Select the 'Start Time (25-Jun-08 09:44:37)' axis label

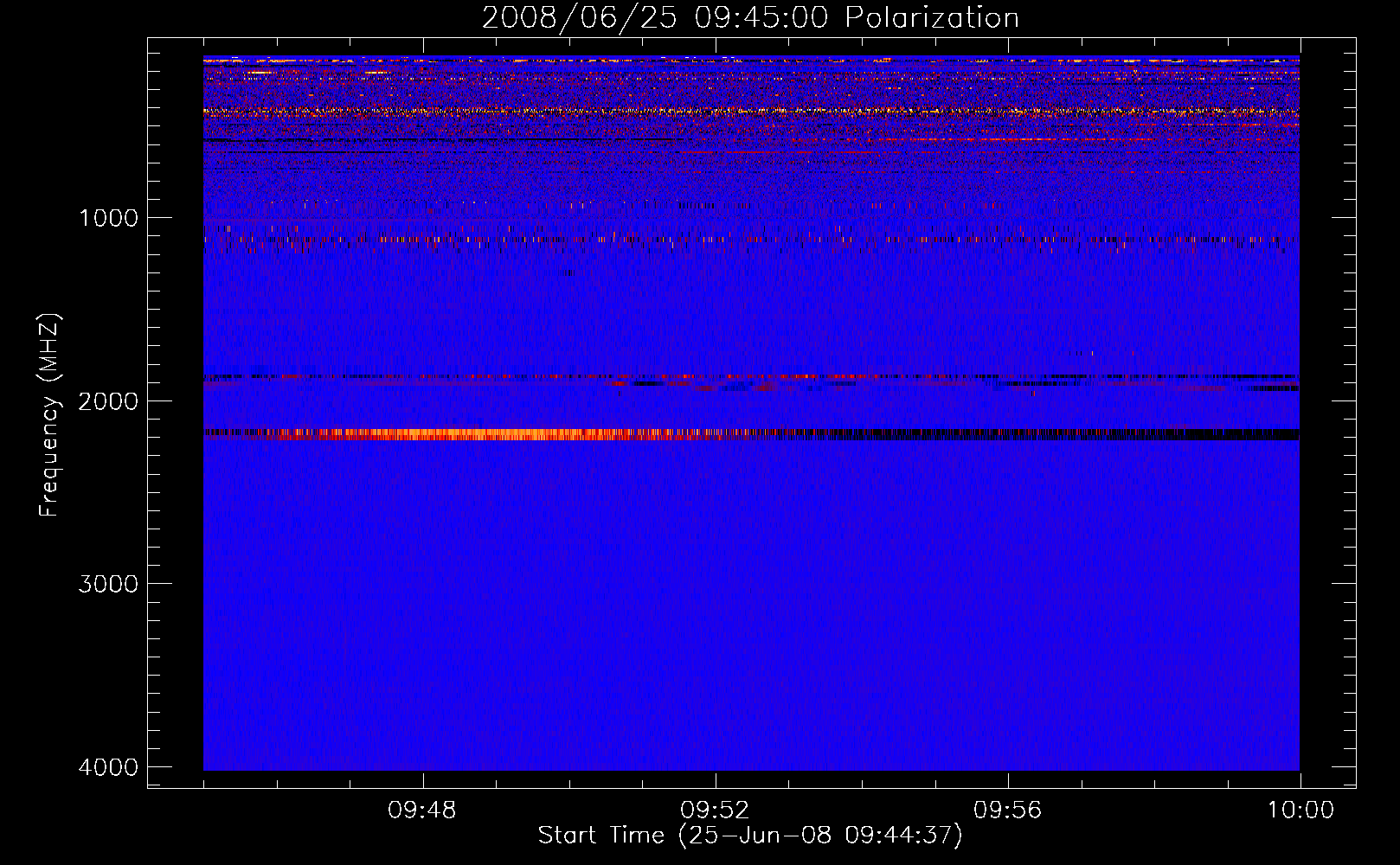pyautogui.click(x=750, y=836)
